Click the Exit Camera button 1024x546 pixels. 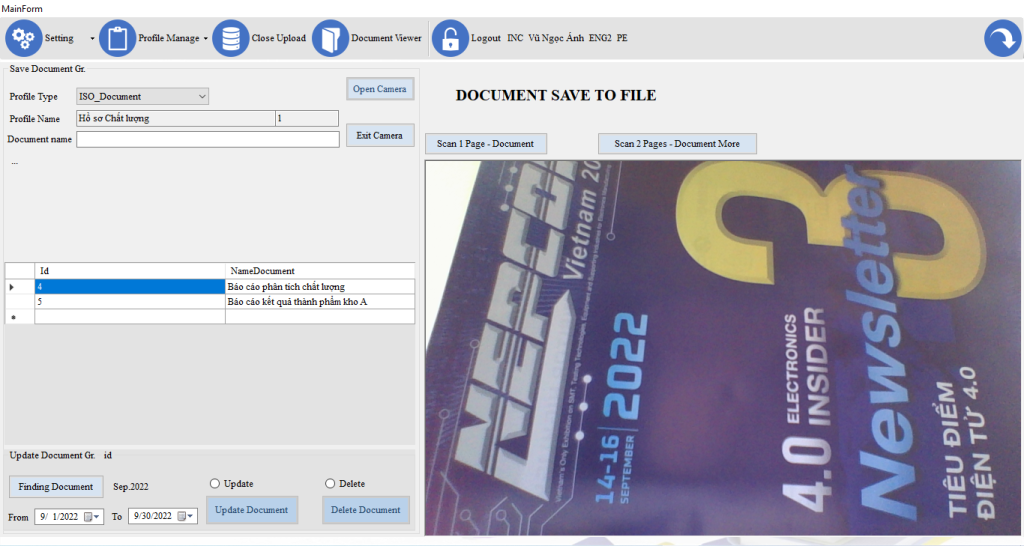379,135
